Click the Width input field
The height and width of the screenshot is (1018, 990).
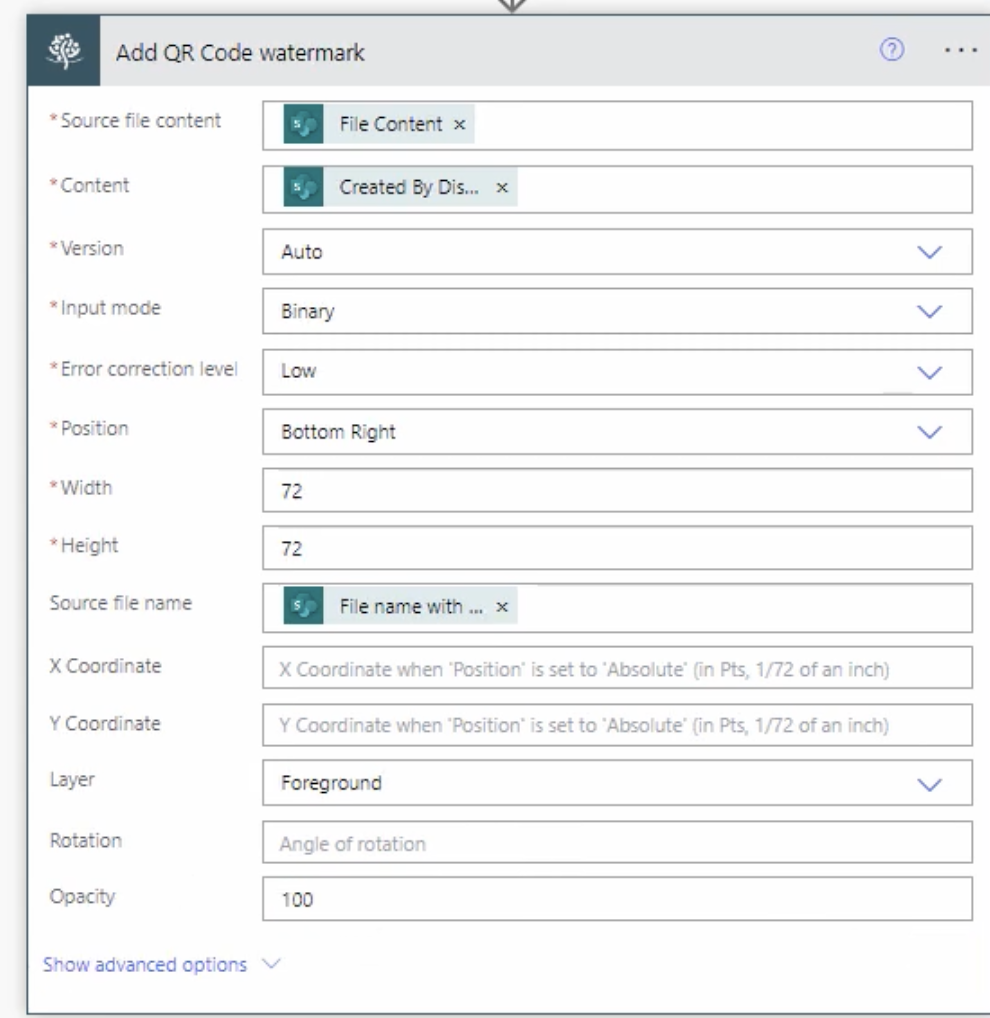coord(616,491)
